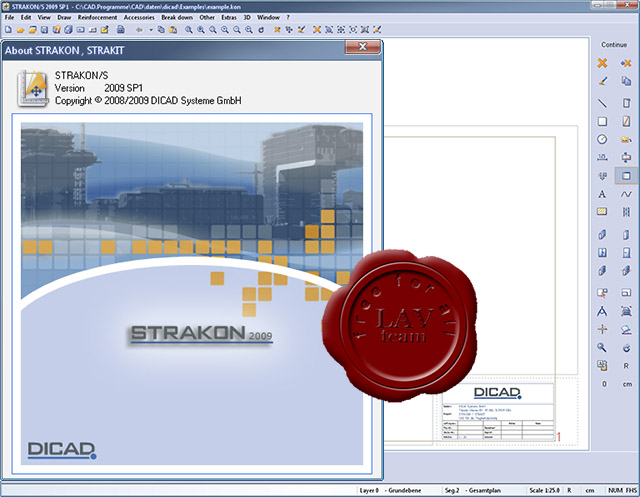Open the ? help menu

288,18
